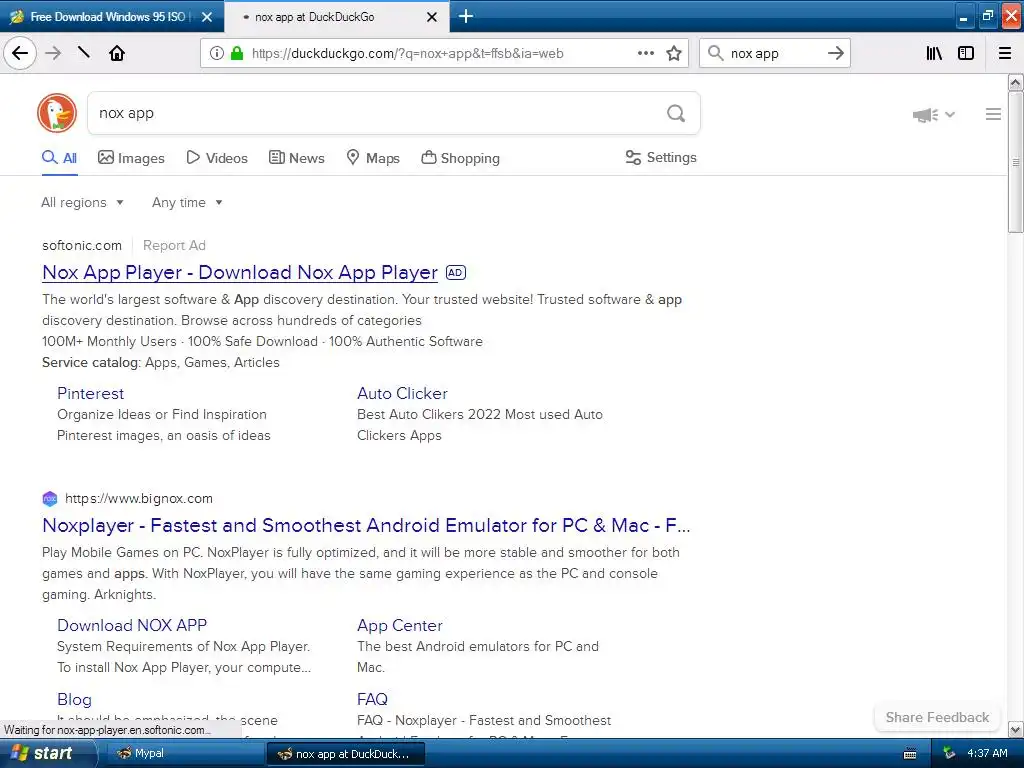Select the All results tab
Image resolution: width=1024 pixels, height=768 pixels.
(59, 158)
